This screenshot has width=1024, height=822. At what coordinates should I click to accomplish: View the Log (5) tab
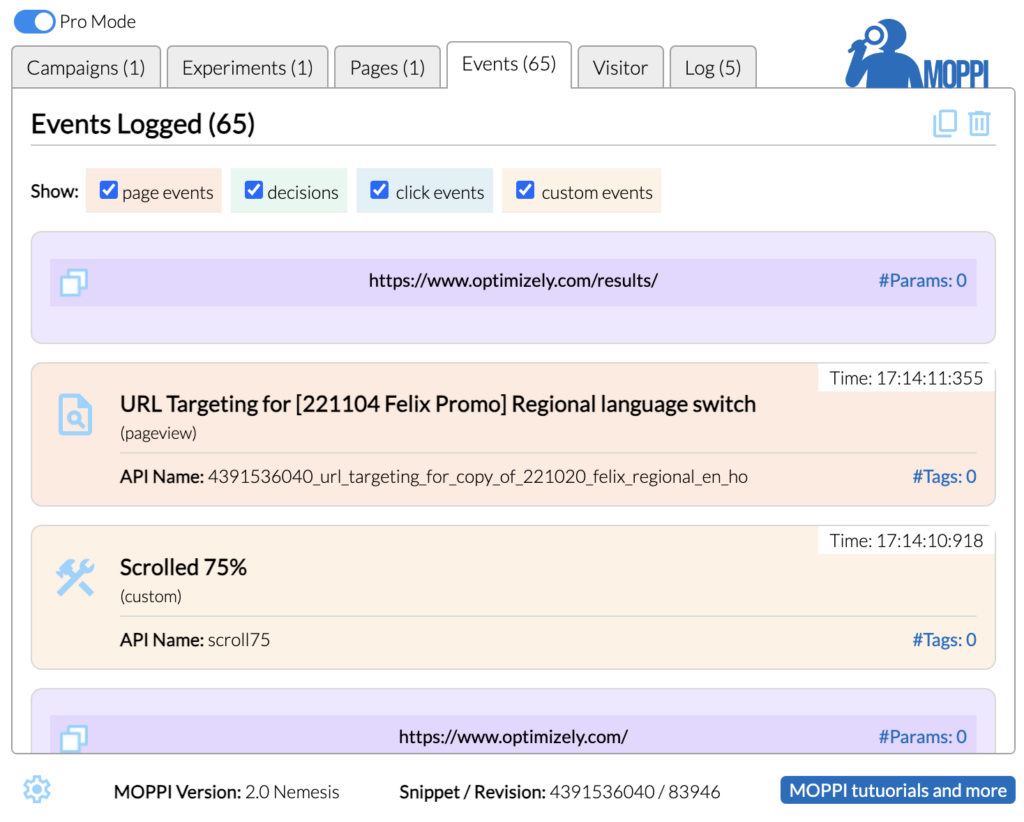point(713,67)
